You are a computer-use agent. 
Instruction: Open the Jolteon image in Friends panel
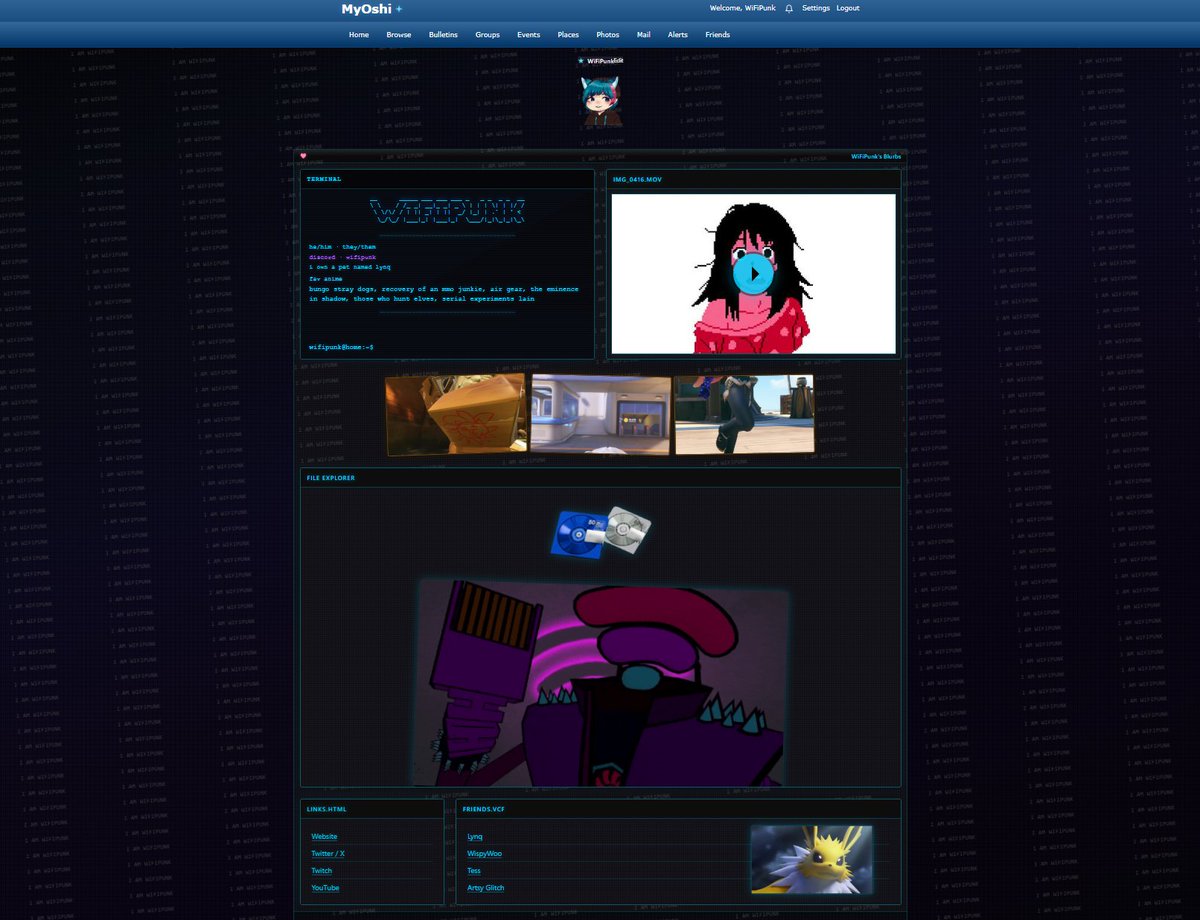click(812, 859)
